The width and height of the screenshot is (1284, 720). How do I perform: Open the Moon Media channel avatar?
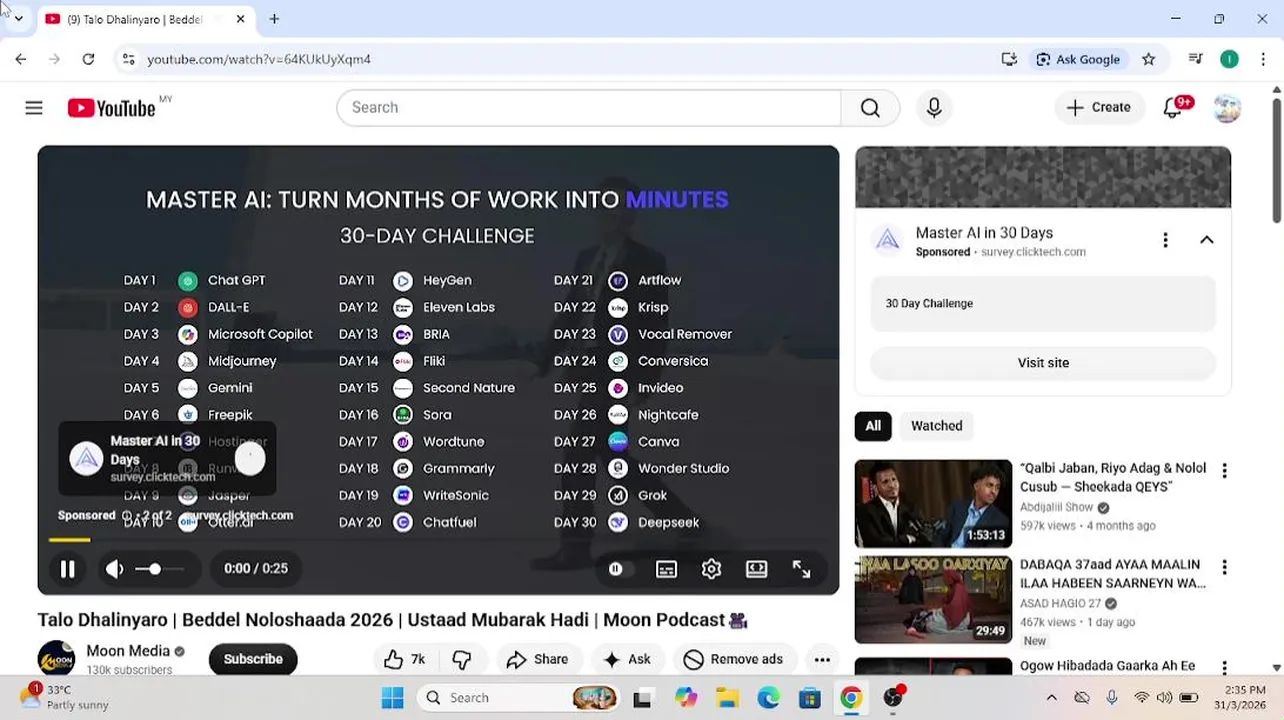point(56,659)
